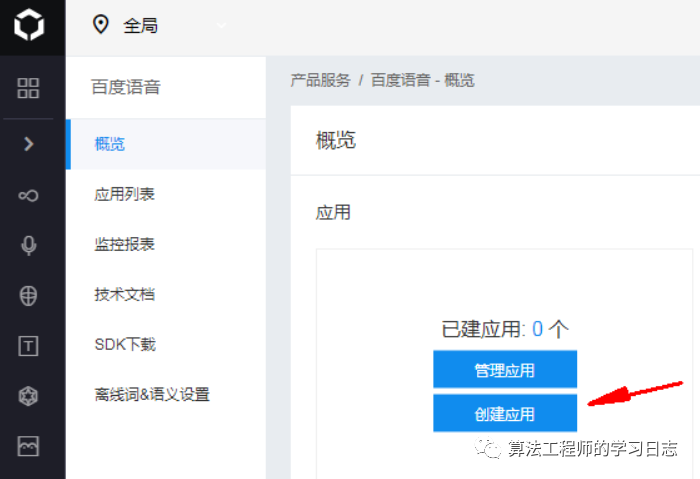Viewport: 700px width, 479px height.
Task: Select the image service icon in sidebar
Action: click(x=28, y=446)
